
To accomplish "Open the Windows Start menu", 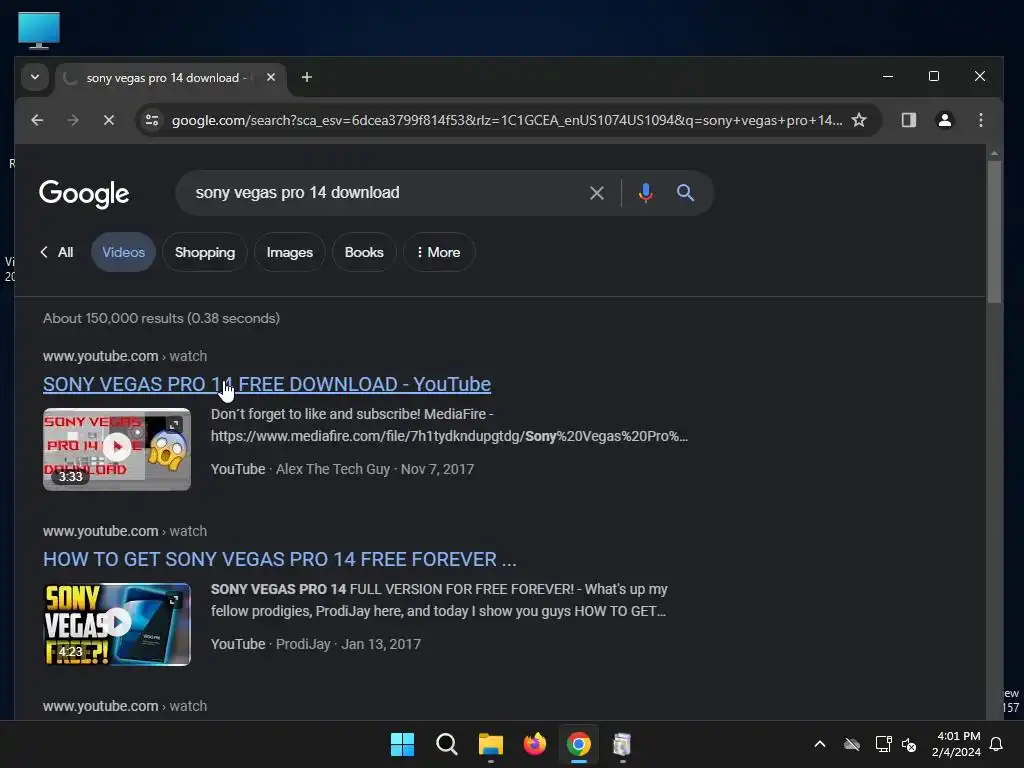I will tap(402, 744).
